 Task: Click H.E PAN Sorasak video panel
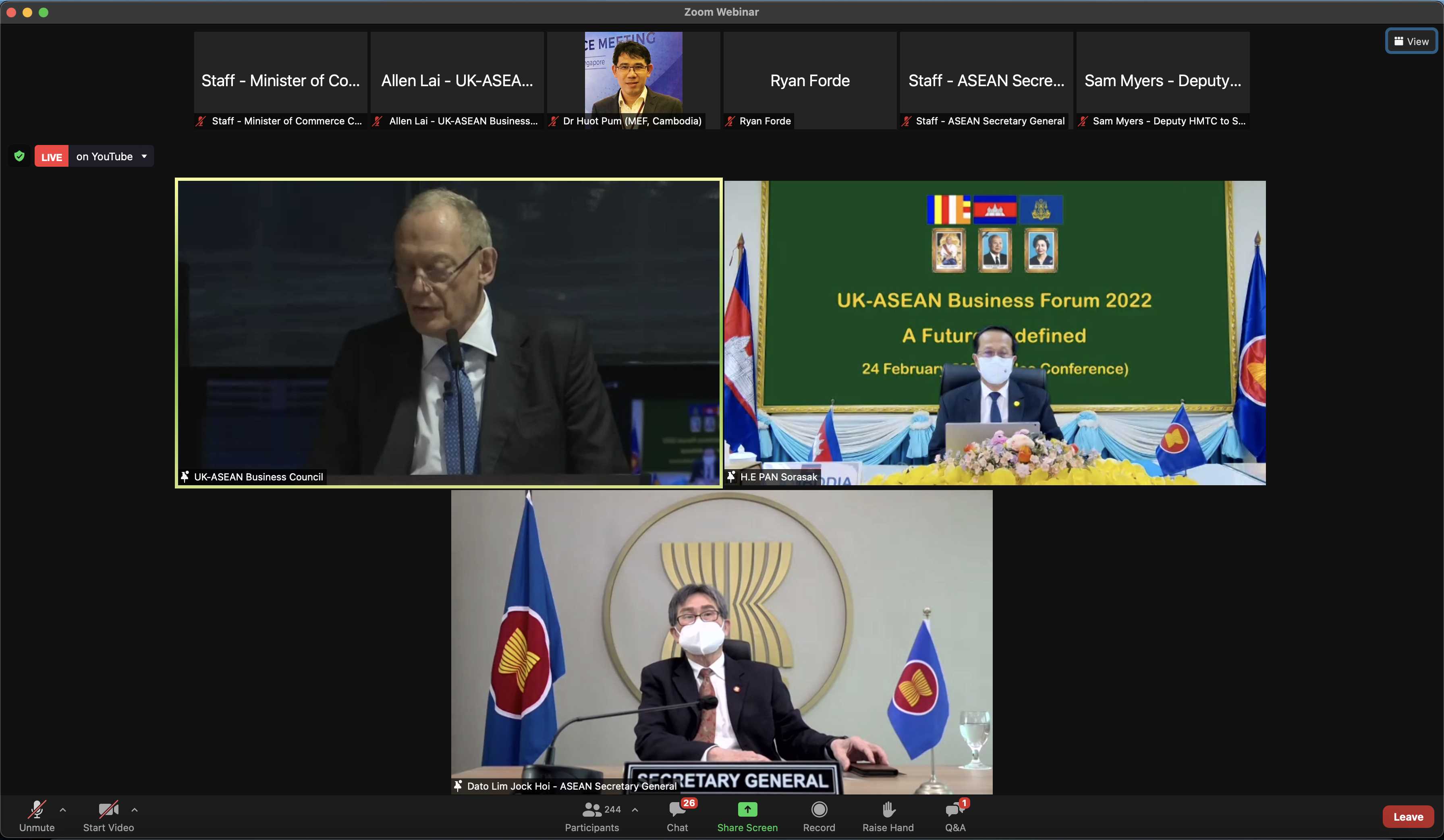coord(995,333)
